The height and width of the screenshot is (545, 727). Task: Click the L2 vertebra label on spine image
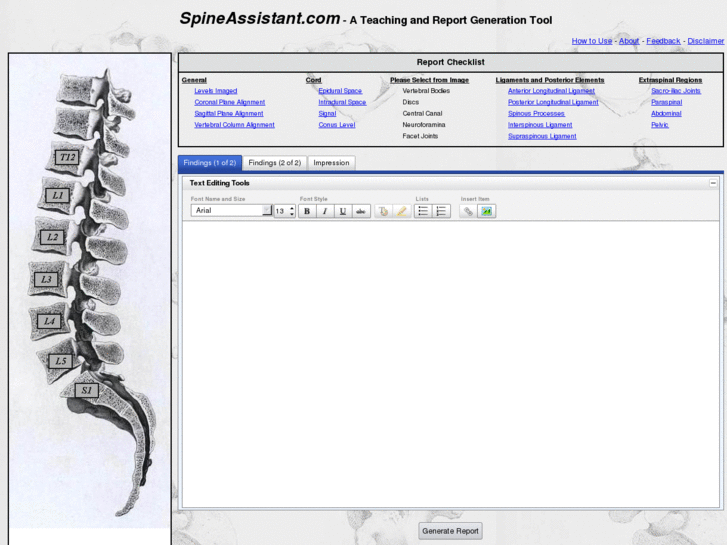point(52,237)
